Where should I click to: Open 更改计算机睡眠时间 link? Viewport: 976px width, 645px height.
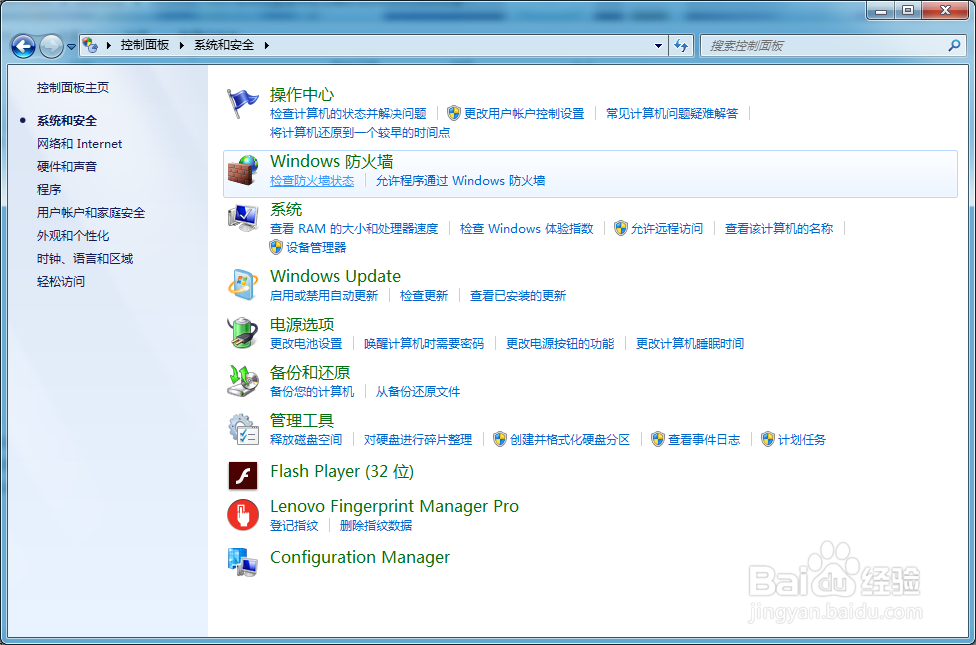pyautogui.click(x=690, y=344)
